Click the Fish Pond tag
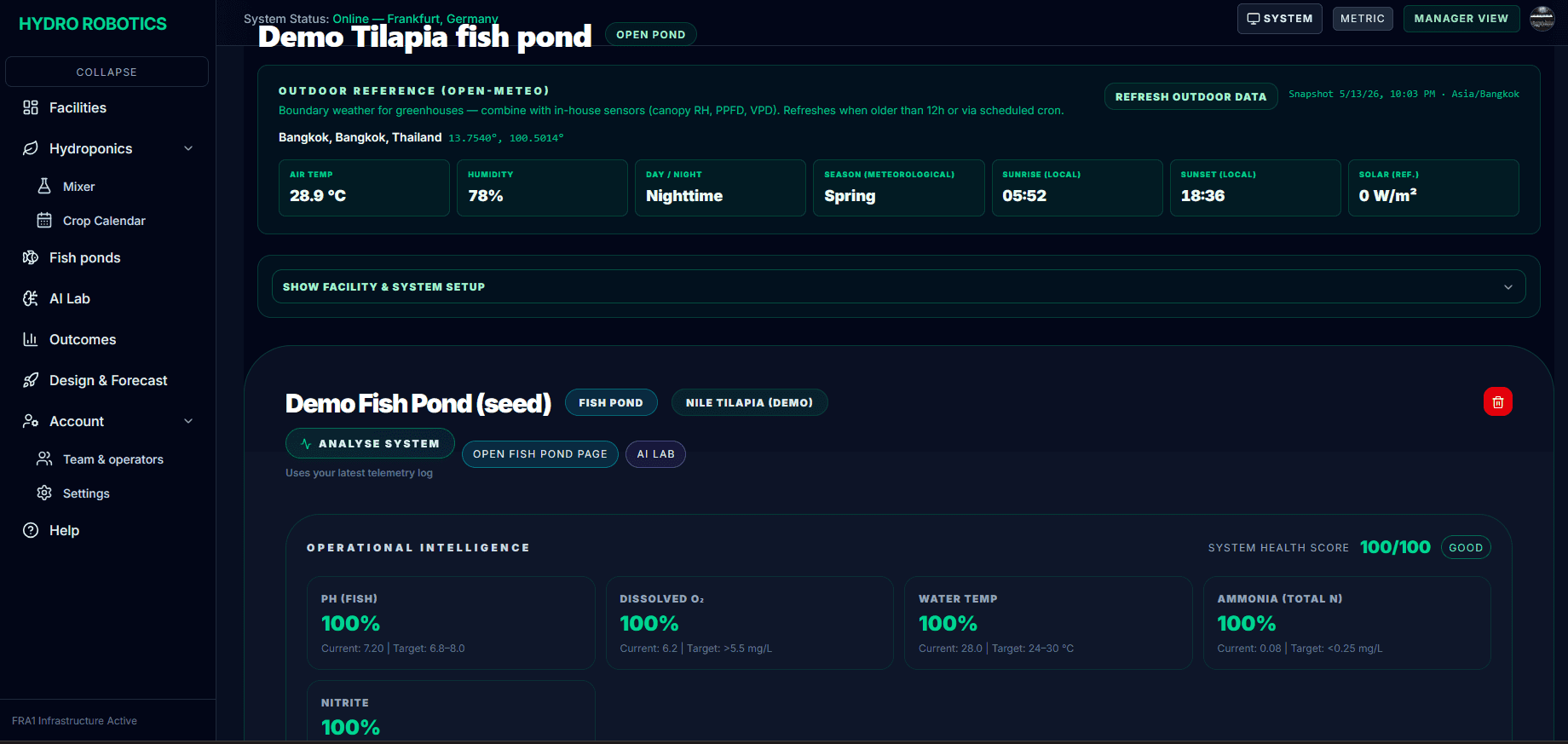Viewport: 1568px width, 744px height. pos(611,402)
